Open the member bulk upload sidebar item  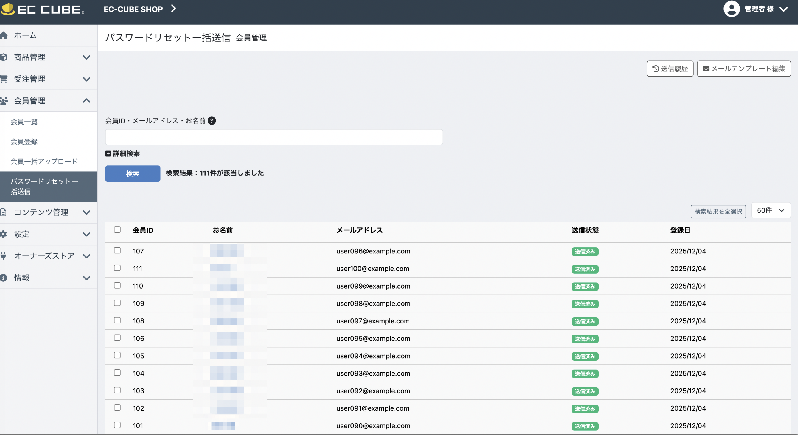(44, 161)
